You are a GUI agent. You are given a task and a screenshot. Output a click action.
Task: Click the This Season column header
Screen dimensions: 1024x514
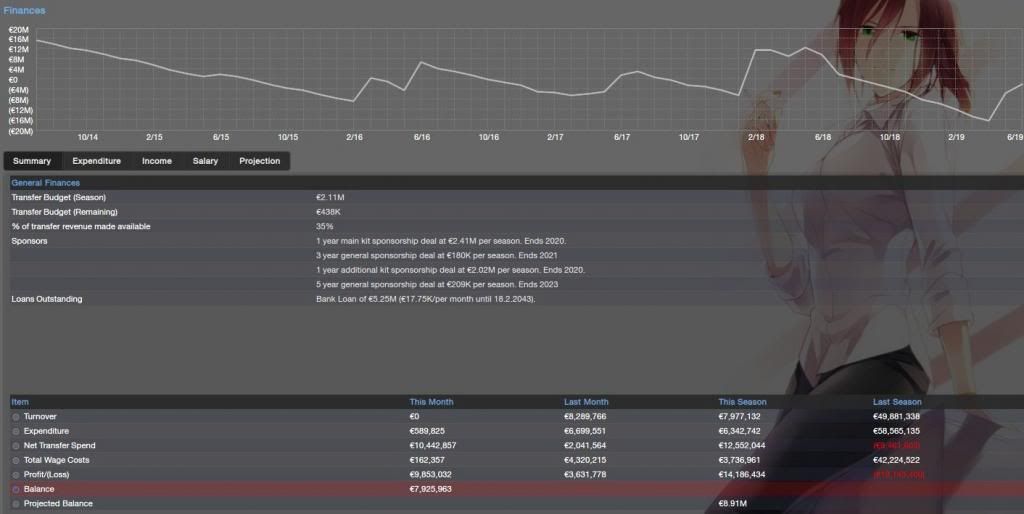pos(743,402)
